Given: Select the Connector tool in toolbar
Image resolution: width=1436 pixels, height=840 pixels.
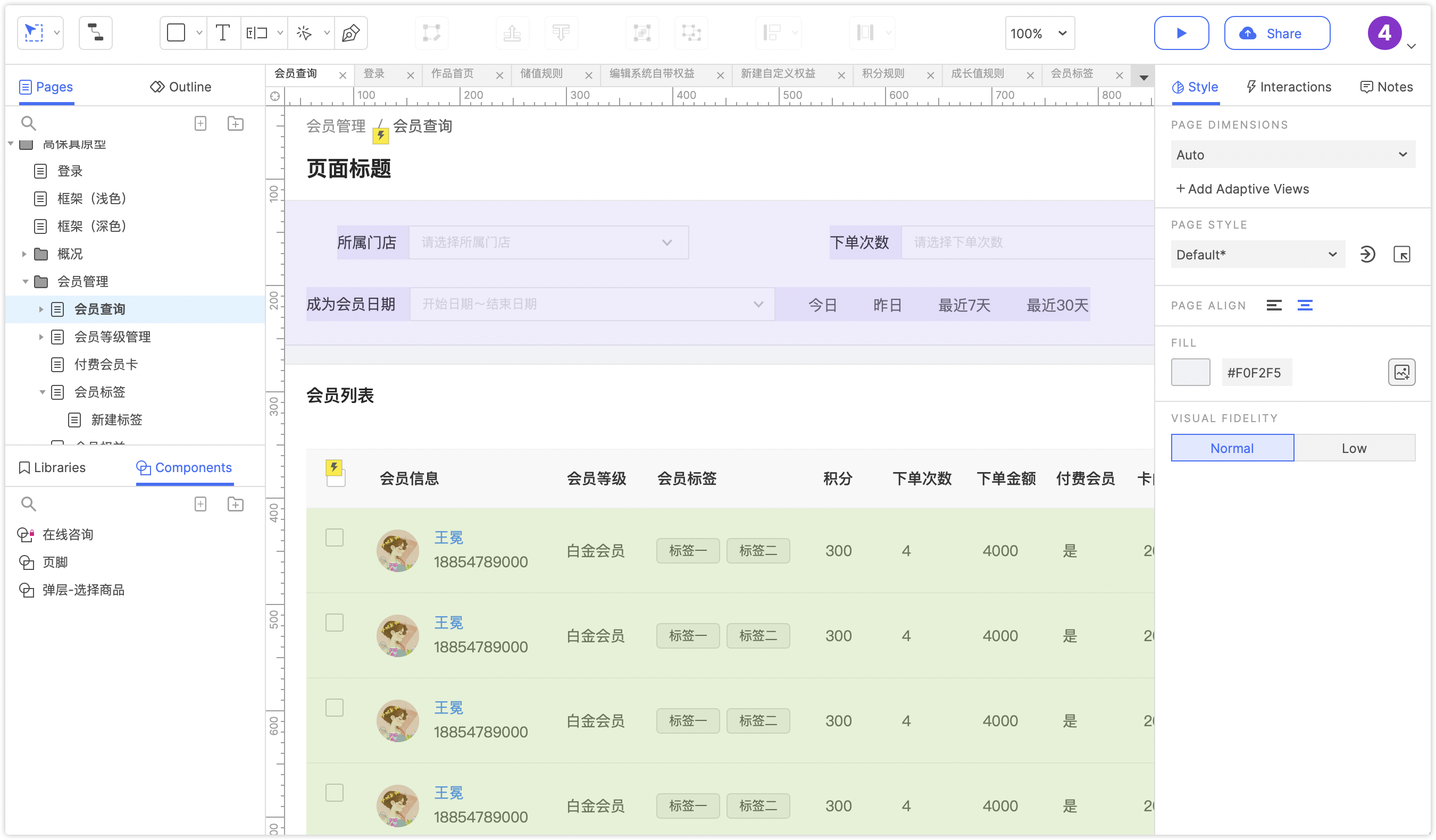Looking at the screenshot, I should [x=95, y=33].
